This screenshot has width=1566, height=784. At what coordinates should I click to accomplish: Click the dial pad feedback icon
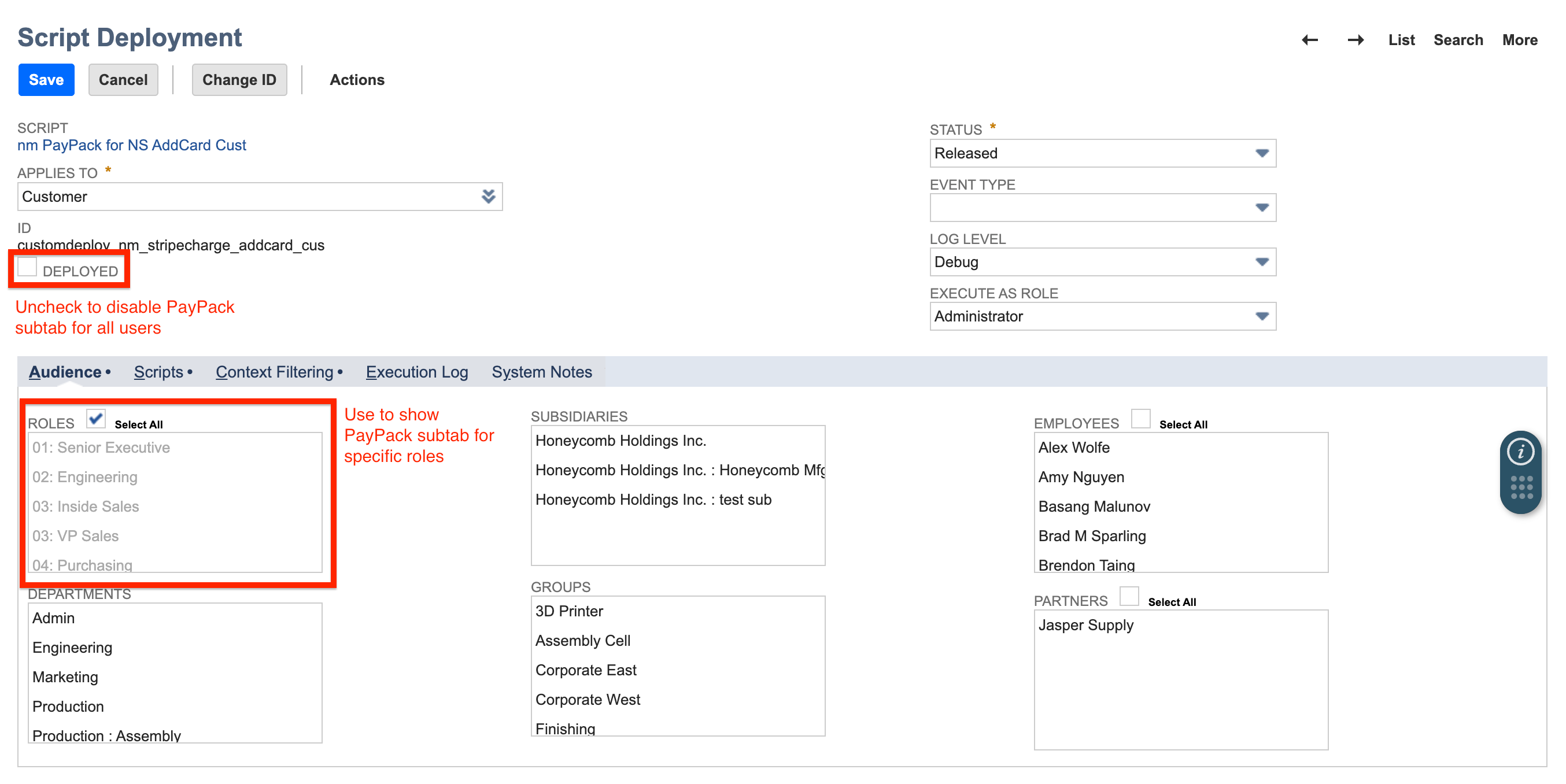click(1520, 486)
